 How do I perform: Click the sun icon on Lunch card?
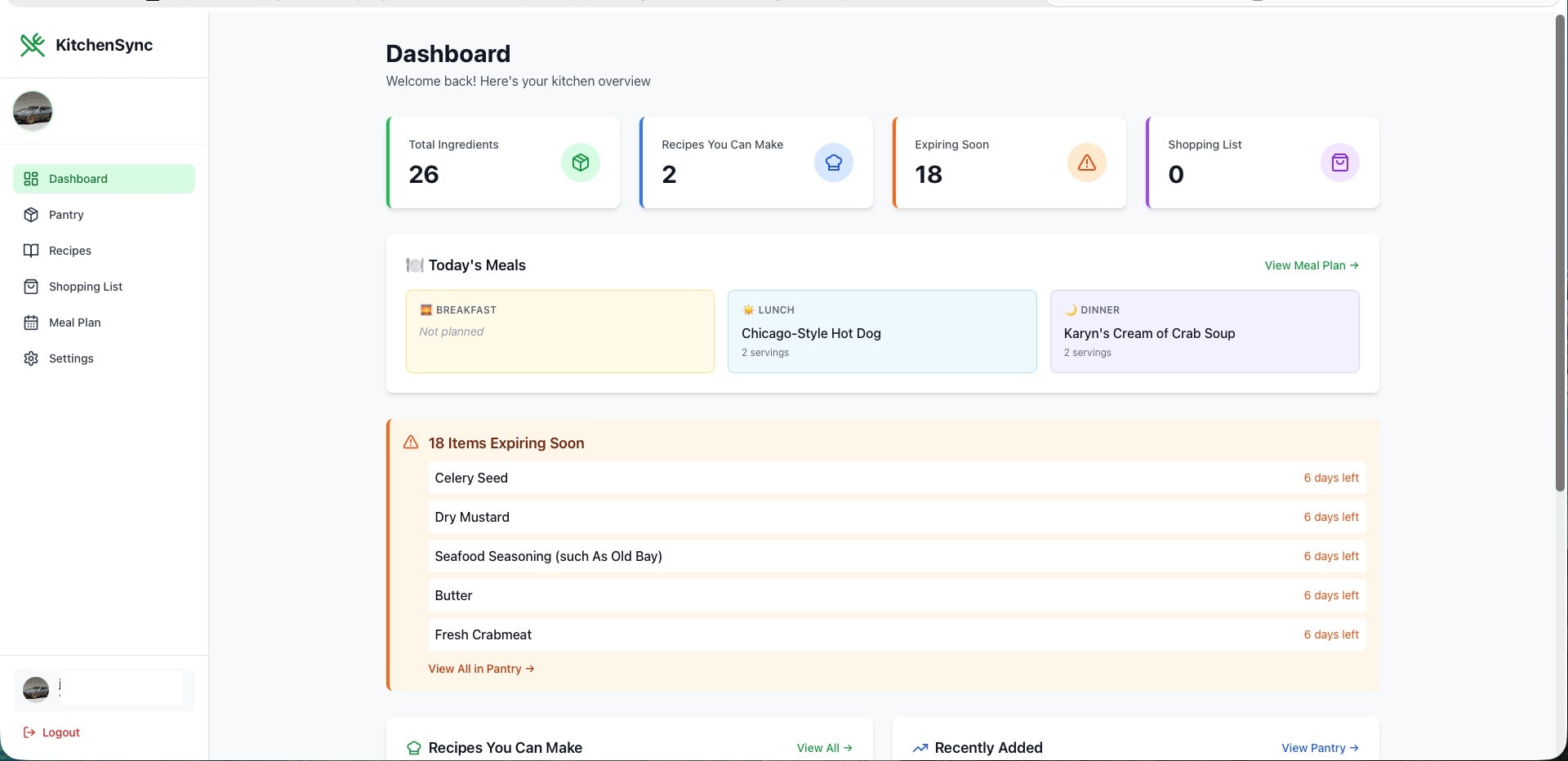[x=748, y=310]
